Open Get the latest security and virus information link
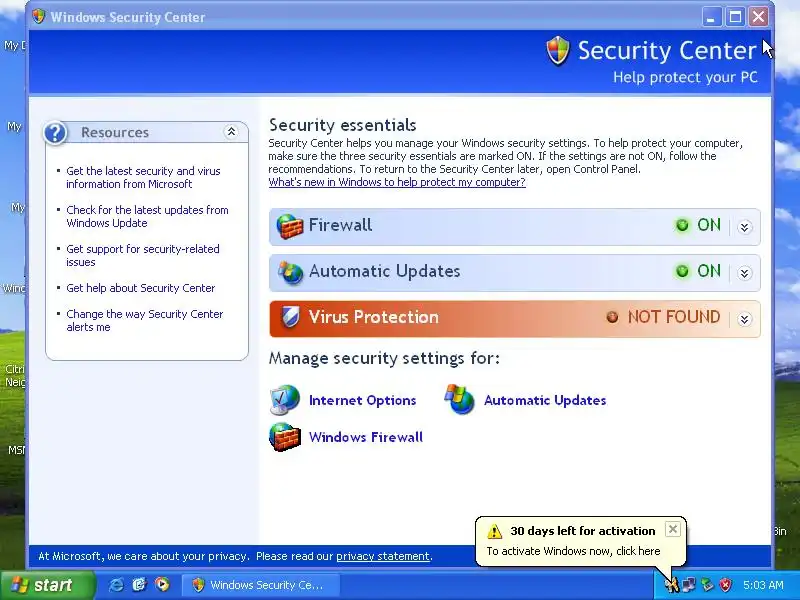This screenshot has width=800, height=600. pos(143,178)
